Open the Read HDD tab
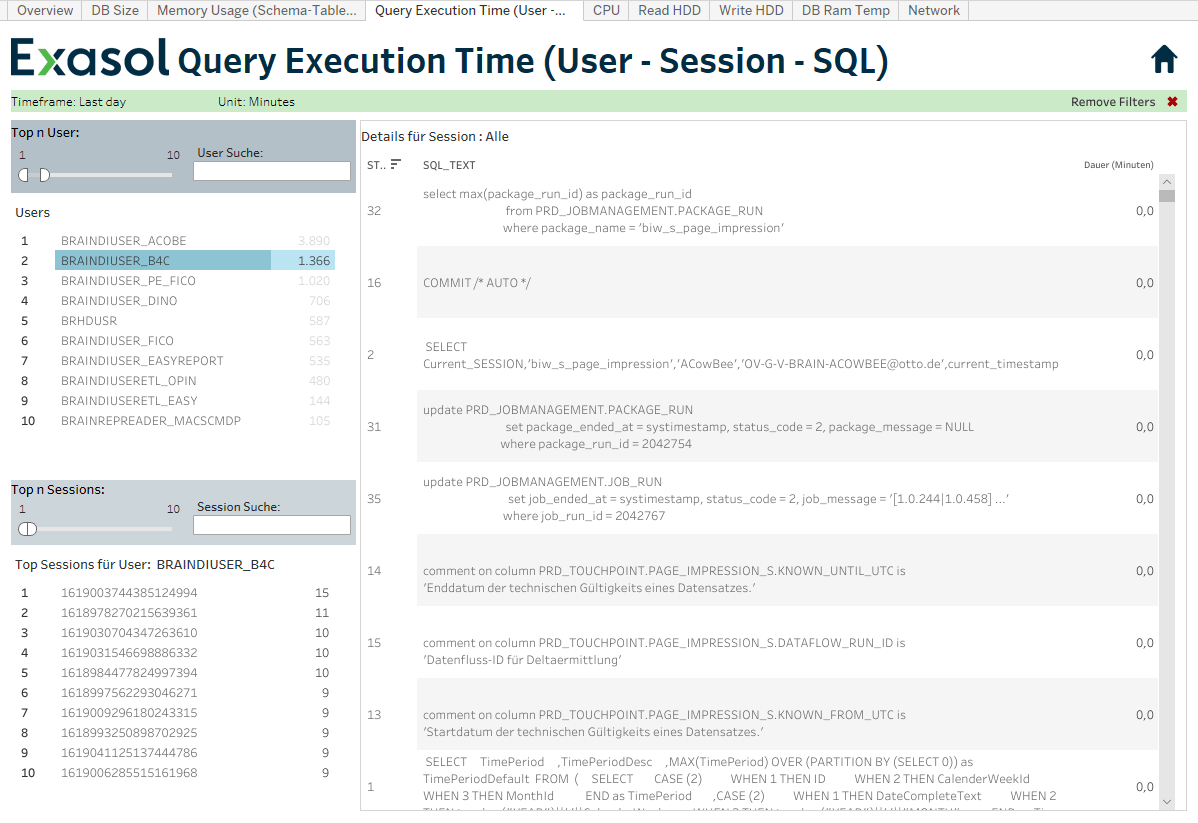 [x=669, y=11]
